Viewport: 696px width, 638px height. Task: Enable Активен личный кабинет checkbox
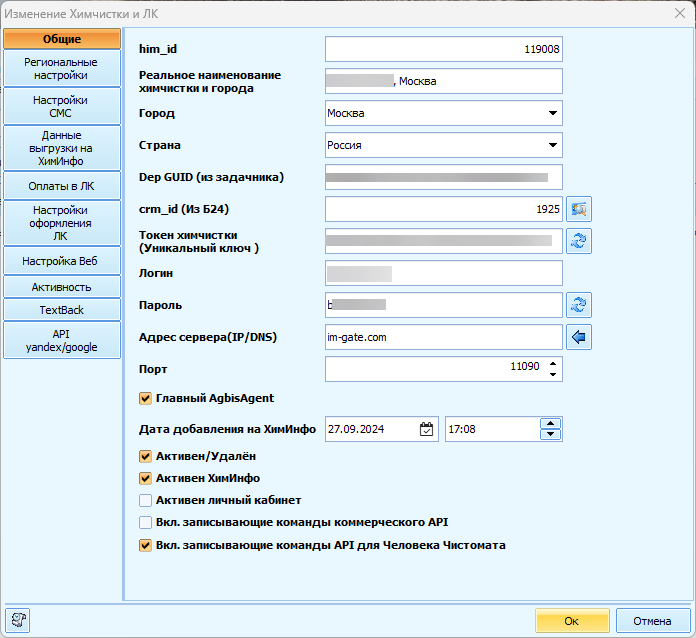146,500
